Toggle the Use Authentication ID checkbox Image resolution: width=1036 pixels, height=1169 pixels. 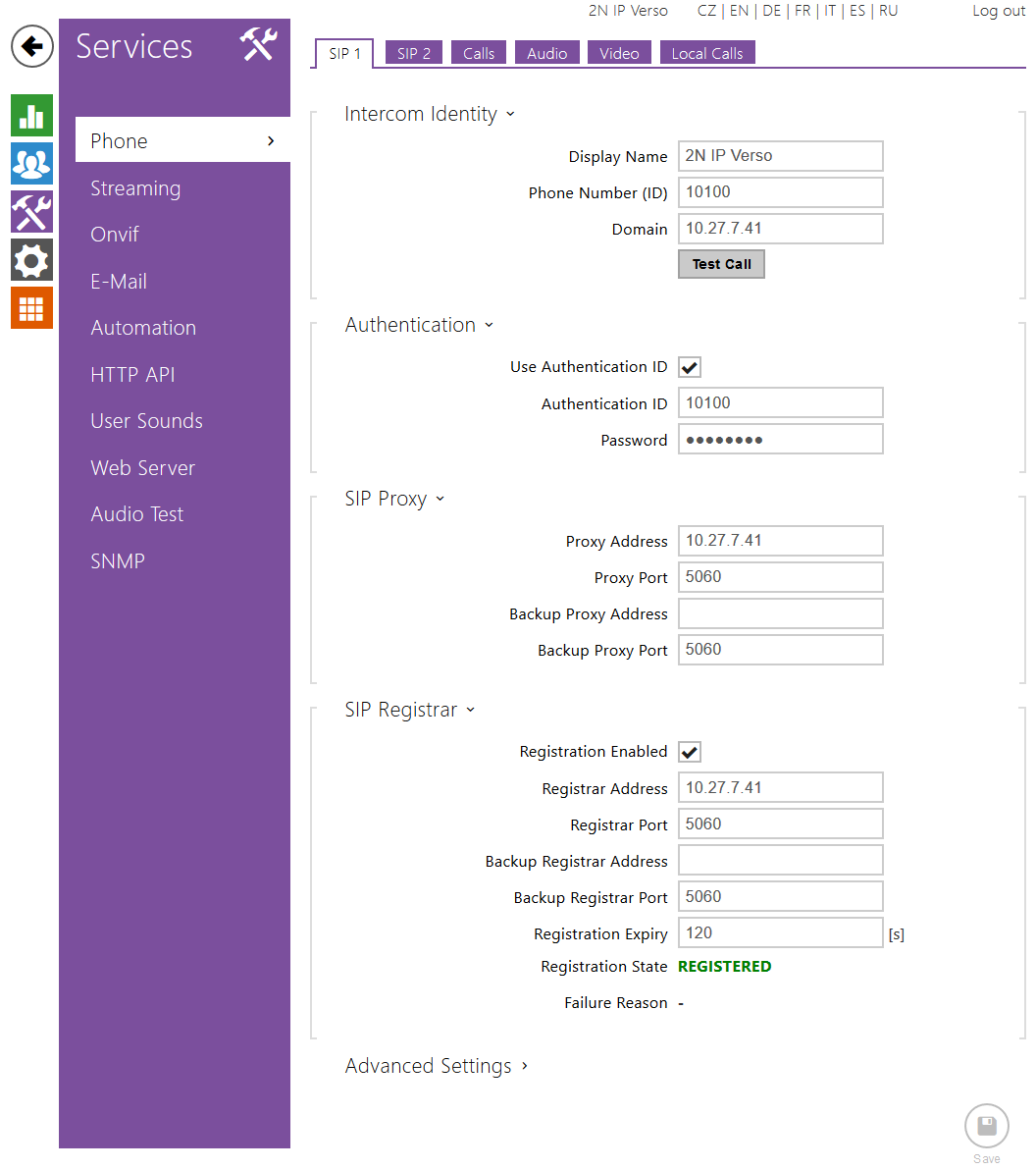(690, 367)
